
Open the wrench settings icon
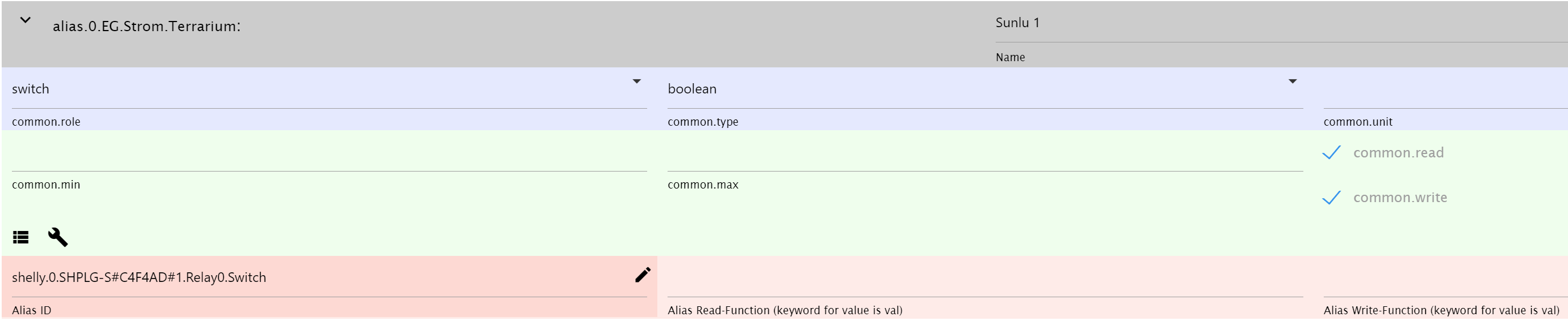(x=58, y=237)
